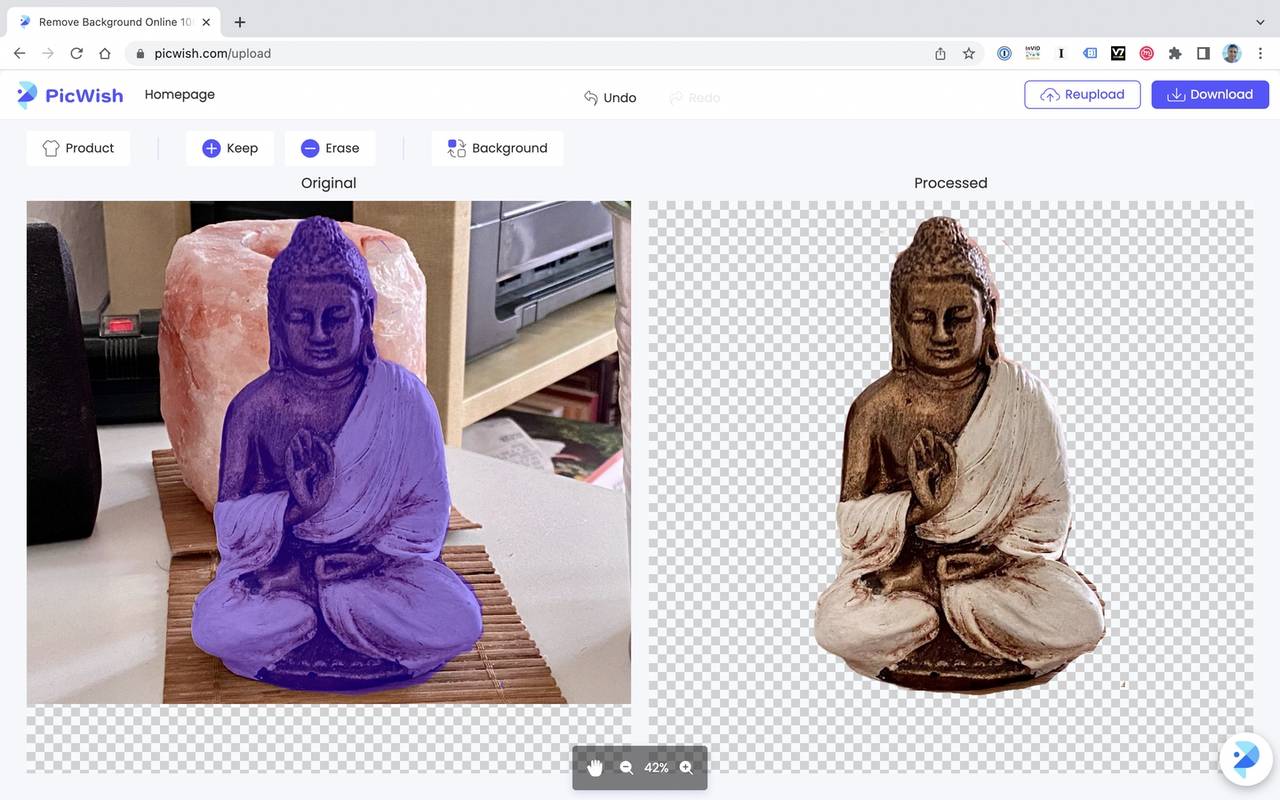The height and width of the screenshot is (800, 1280).
Task: Share this page from the address bar
Action: coord(940,54)
